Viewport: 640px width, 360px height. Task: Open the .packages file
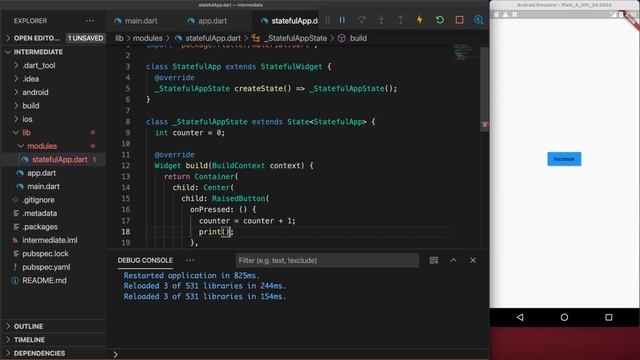40,227
